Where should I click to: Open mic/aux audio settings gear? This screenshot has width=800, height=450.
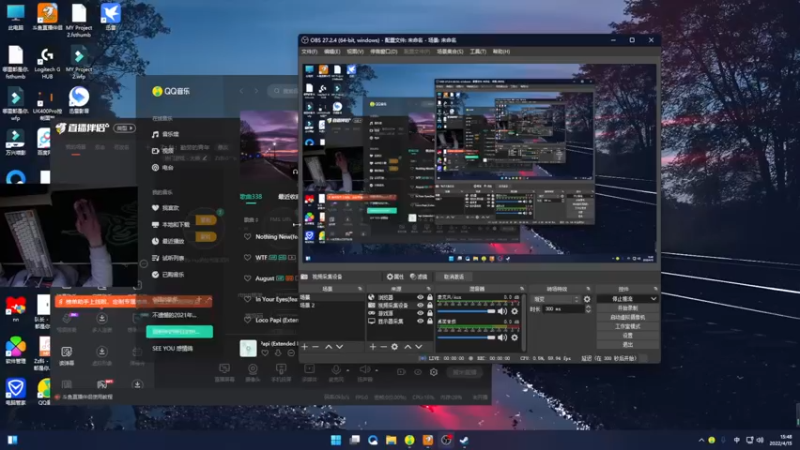click(x=514, y=311)
